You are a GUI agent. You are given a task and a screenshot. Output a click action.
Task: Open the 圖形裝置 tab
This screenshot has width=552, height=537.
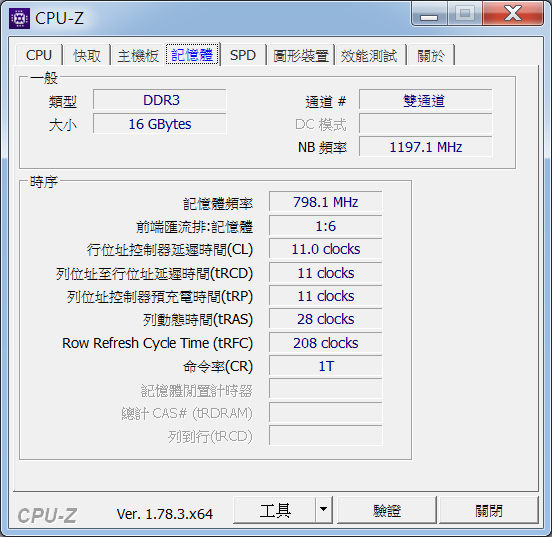(x=301, y=56)
